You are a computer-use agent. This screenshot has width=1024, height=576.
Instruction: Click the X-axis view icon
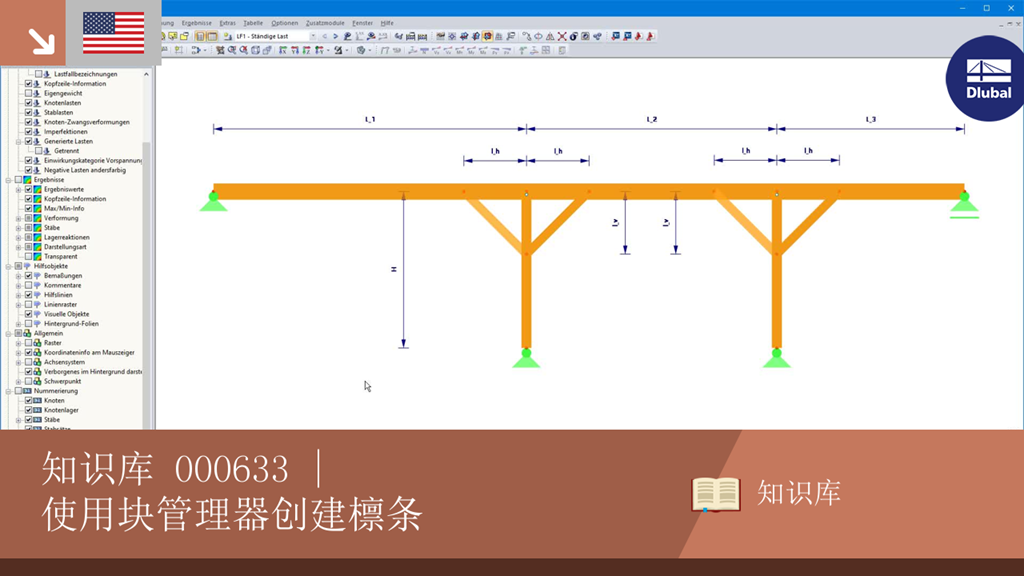point(283,50)
